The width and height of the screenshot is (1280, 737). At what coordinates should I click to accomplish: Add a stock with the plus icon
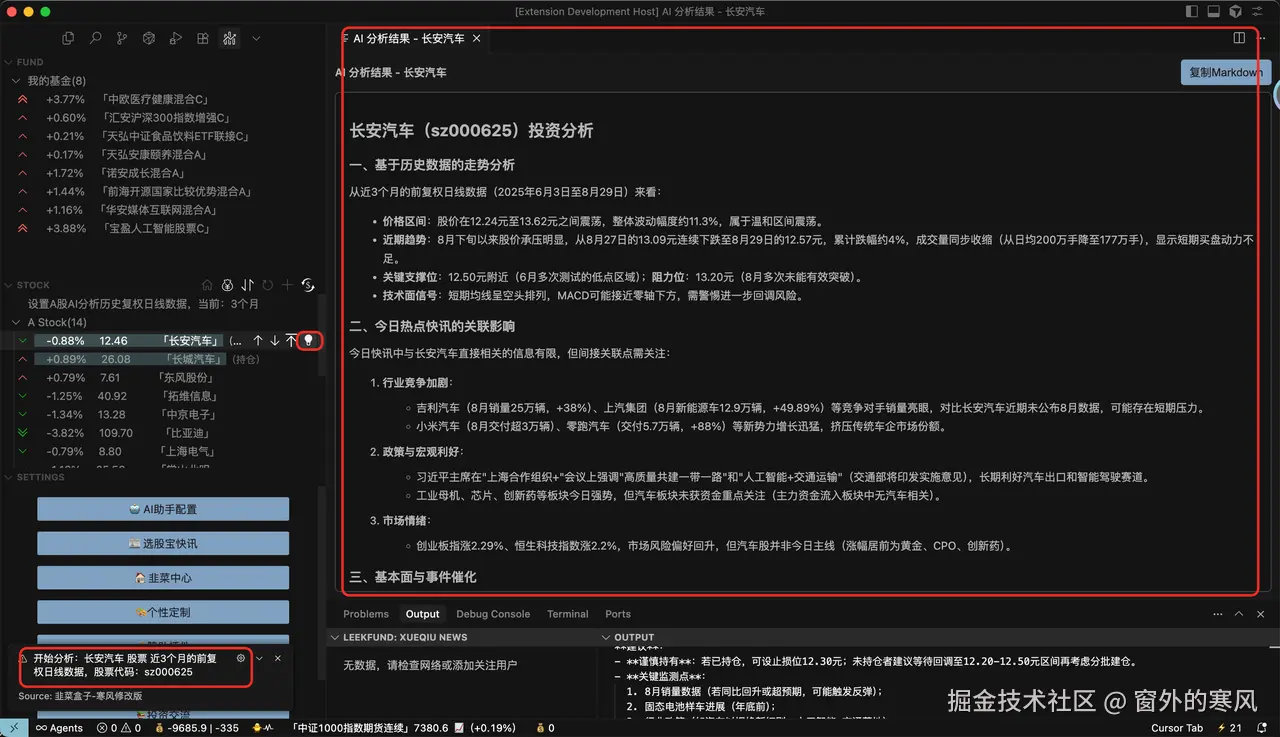(287, 285)
